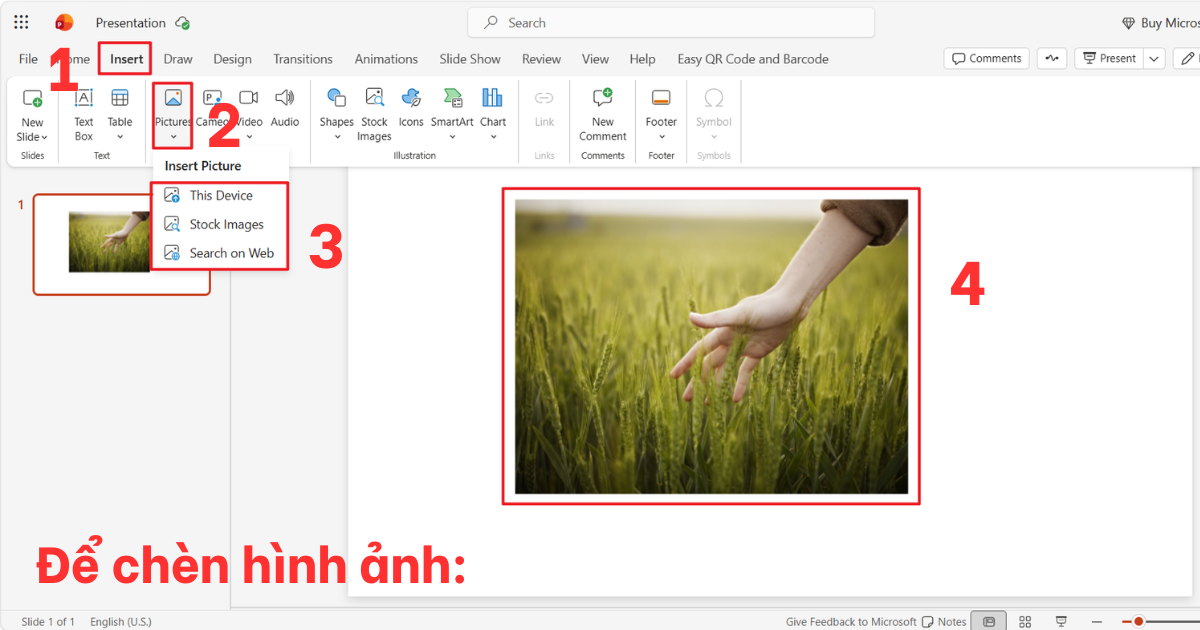Click the Link ribbon icon
1200x630 pixels.
point(544,98)
